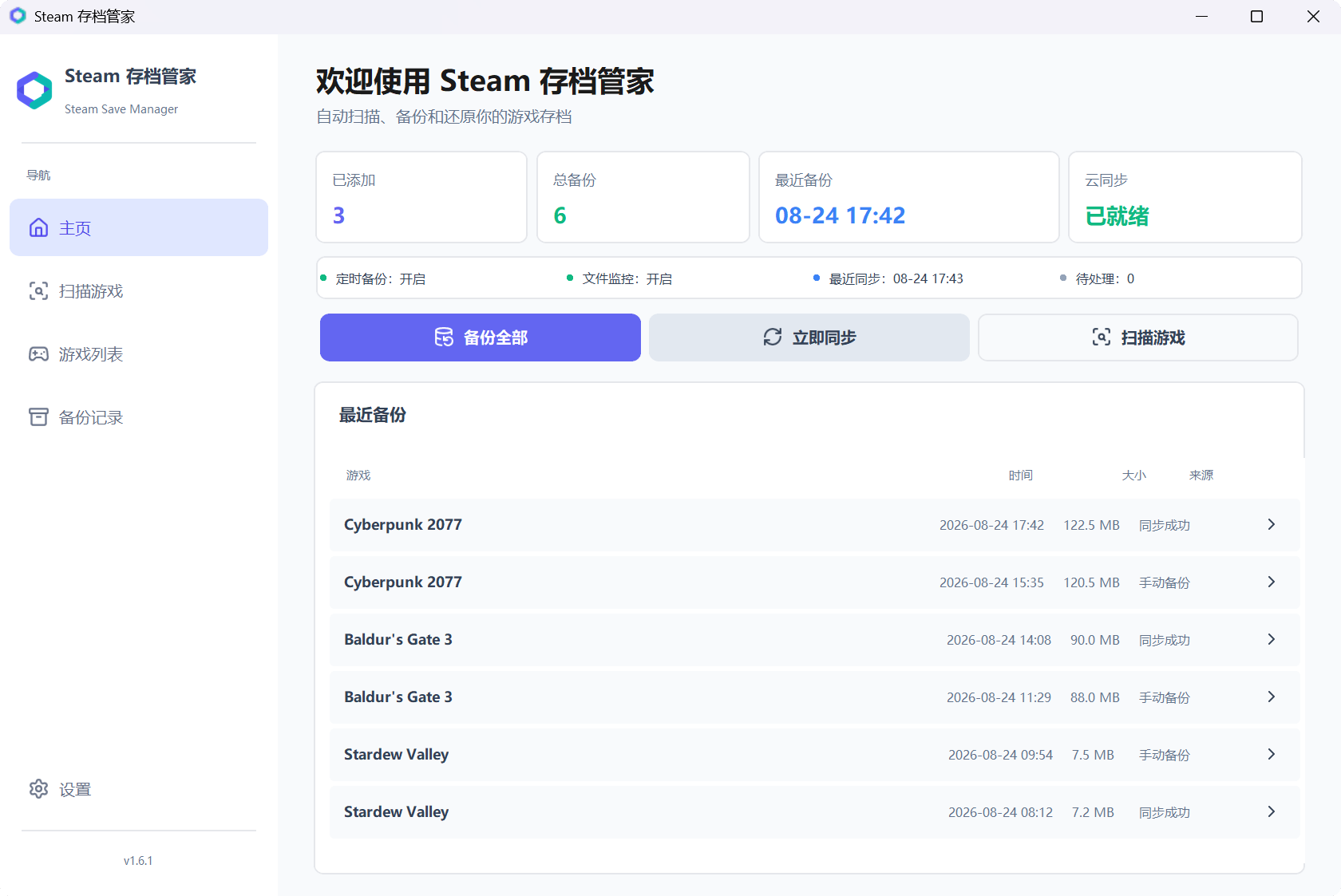Viewport: 1341px width, 896px height.
Task: Expand the Cyberpunk 2077 17:42 backup row
Action: point(815,525)
